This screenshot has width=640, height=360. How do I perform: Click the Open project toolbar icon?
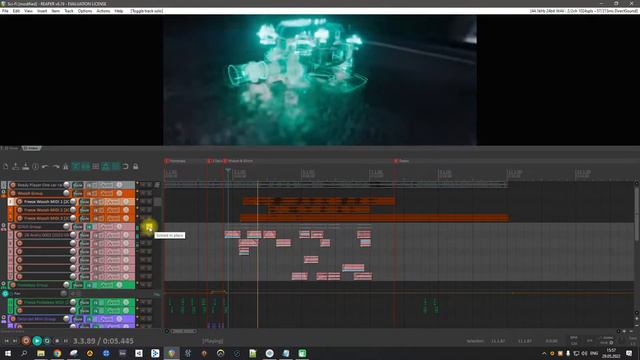(x=16, y=167)
